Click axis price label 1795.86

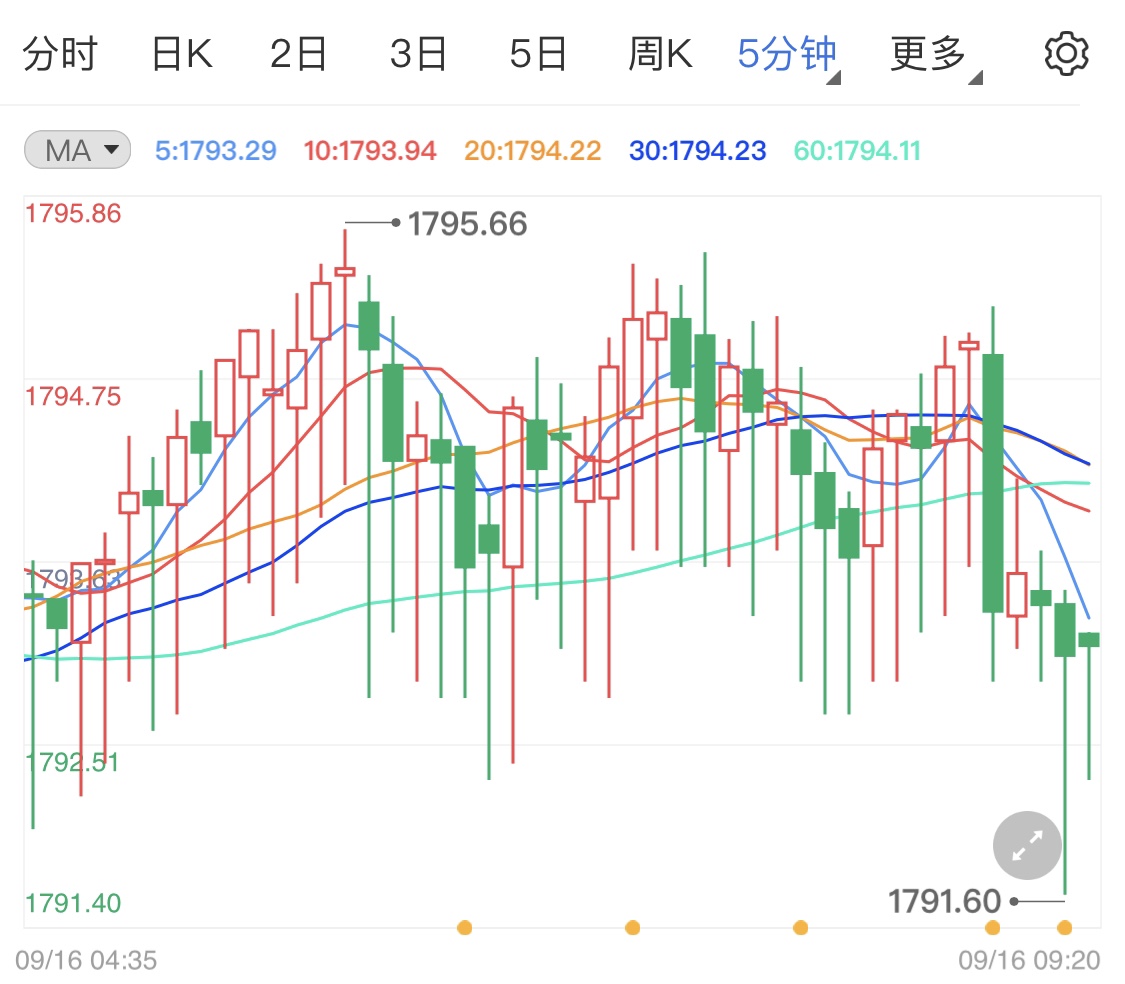click(x=73, y=213)
